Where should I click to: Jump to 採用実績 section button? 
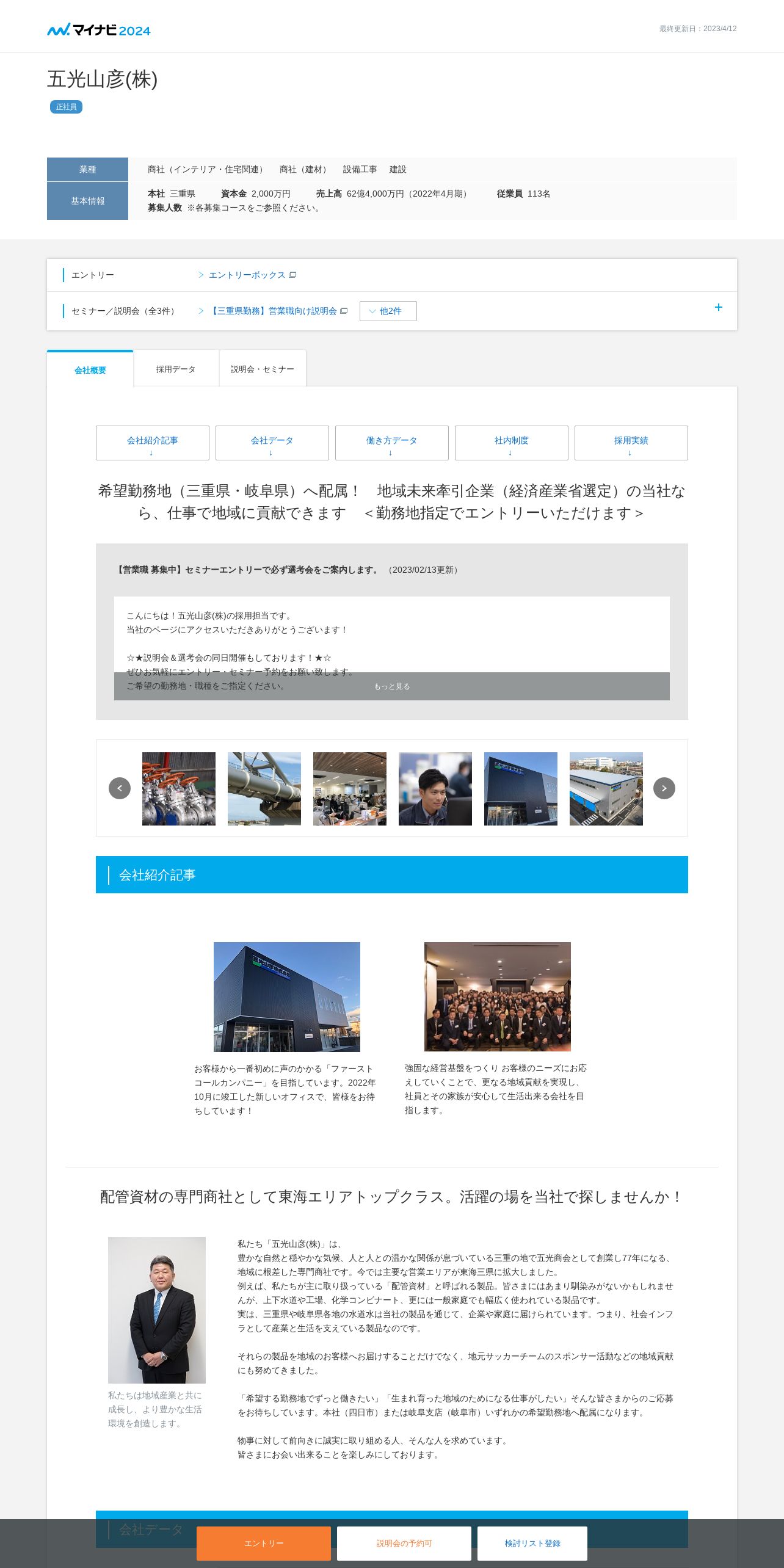631,443
